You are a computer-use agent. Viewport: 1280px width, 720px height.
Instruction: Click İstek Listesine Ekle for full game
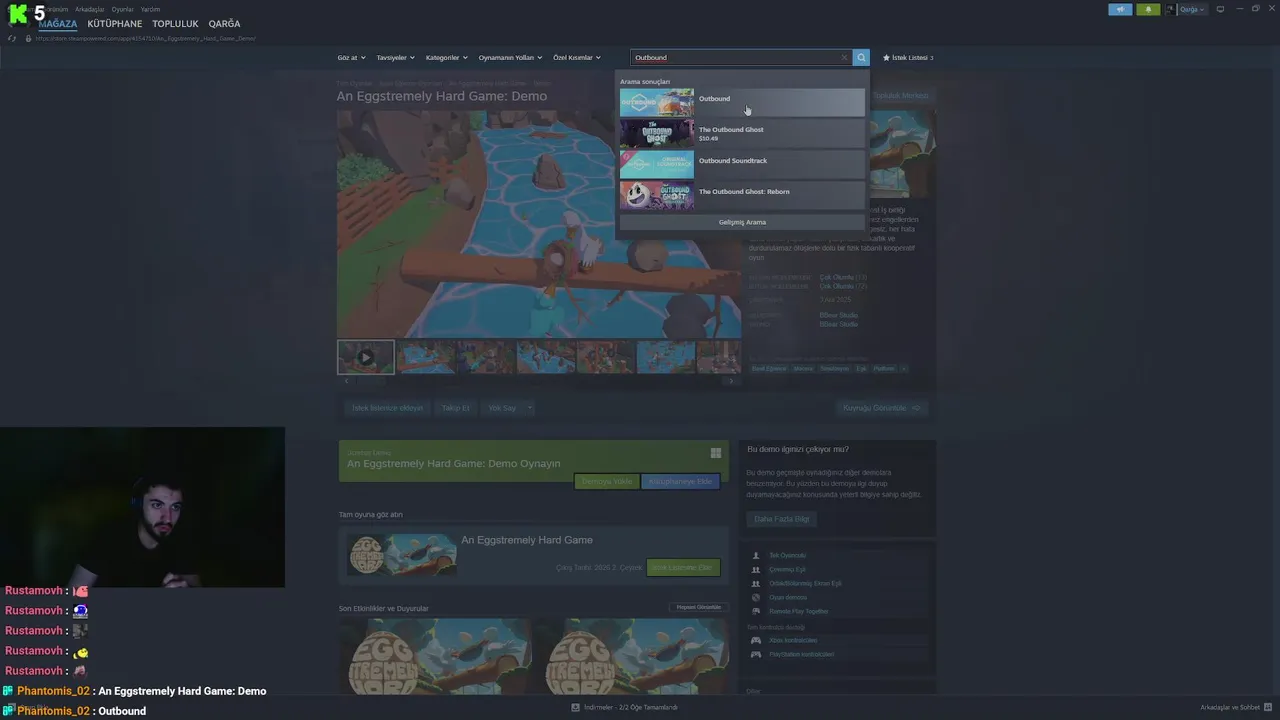point(684,567)
